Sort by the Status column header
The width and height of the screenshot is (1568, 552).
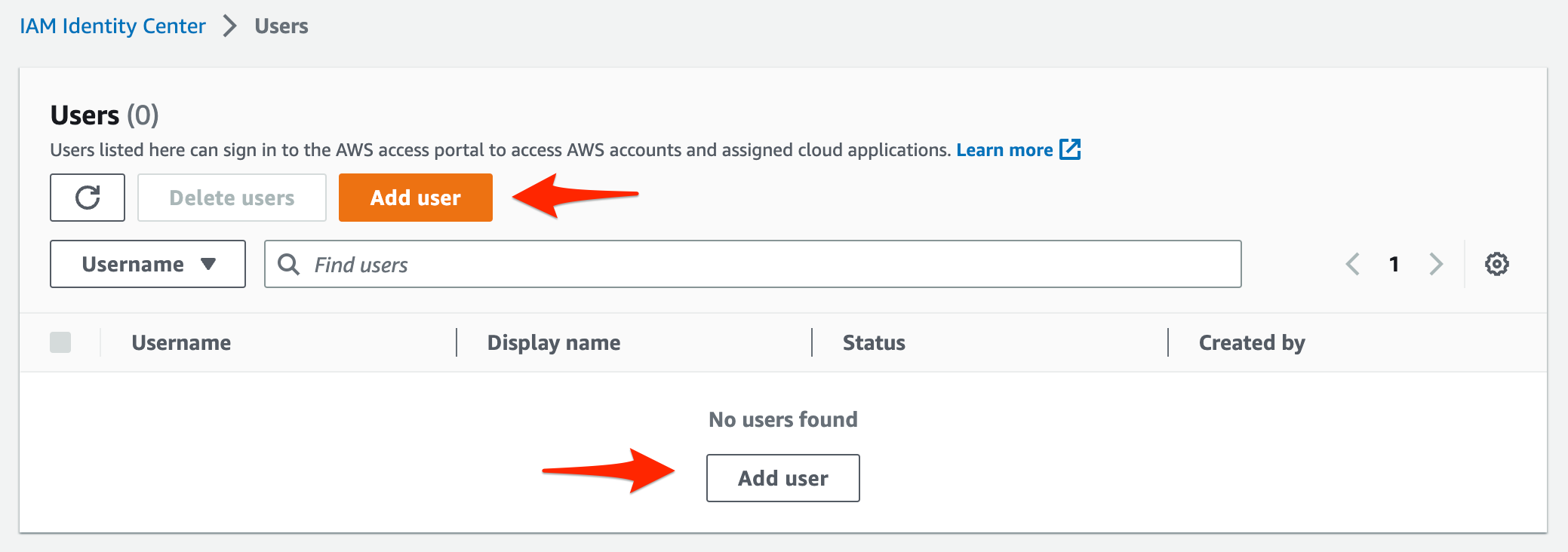click(874, 342)
